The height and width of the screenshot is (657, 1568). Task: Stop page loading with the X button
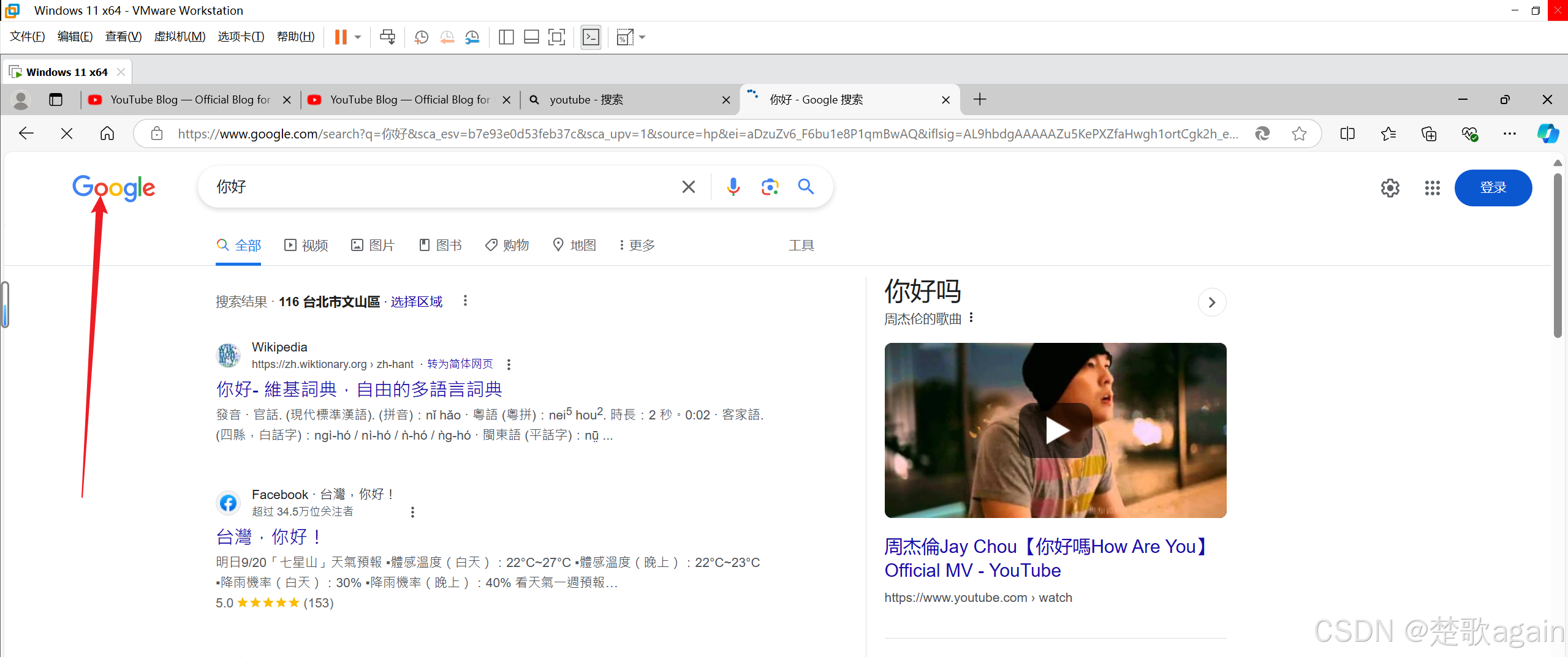67,133
